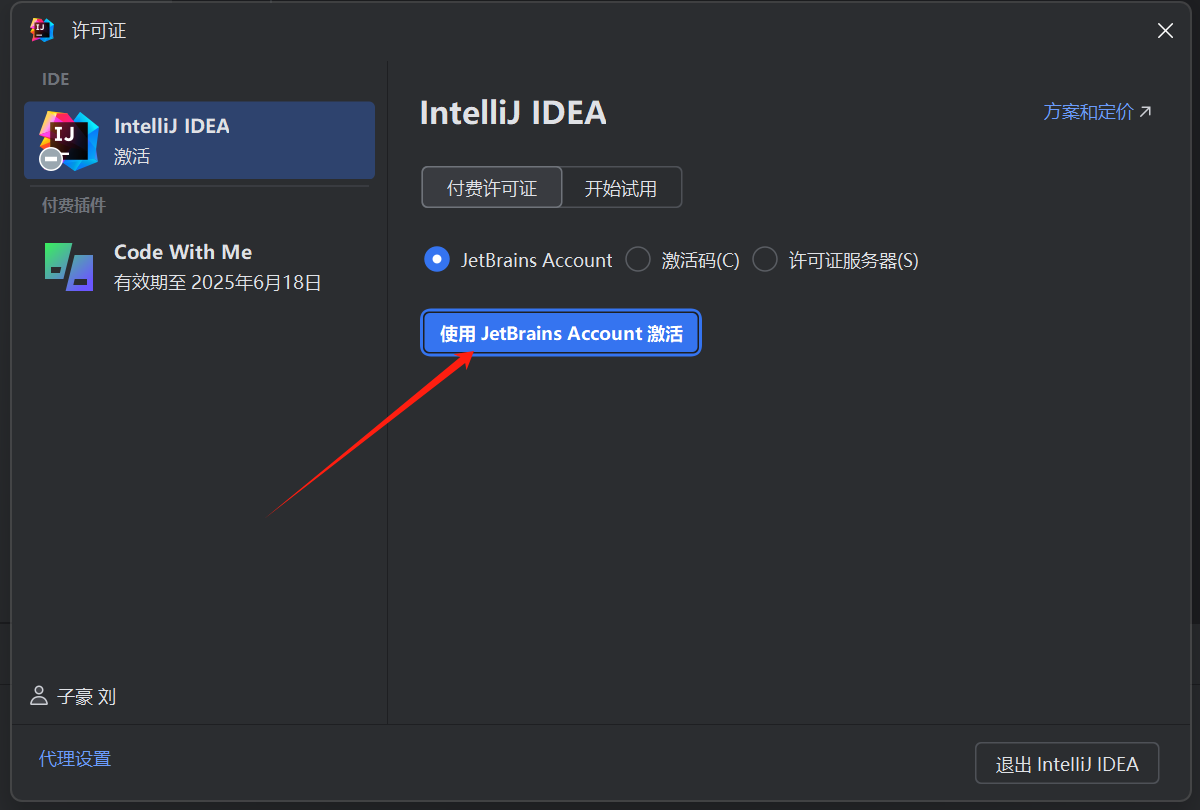Click the 许可证 title bar text

point(99,31)
